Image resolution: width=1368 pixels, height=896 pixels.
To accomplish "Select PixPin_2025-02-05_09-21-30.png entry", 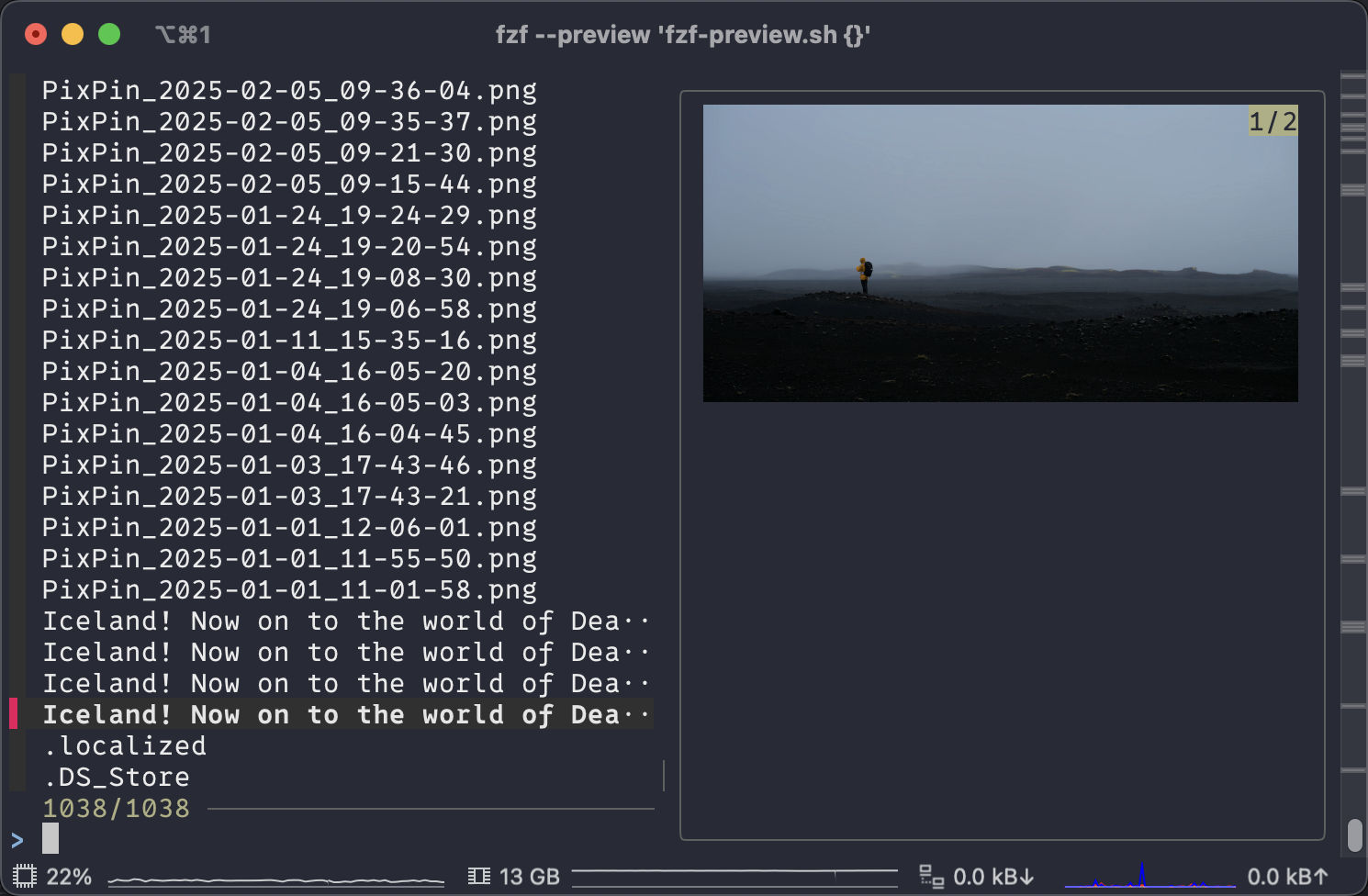I will pyautogui.click(x=289, y=152).
